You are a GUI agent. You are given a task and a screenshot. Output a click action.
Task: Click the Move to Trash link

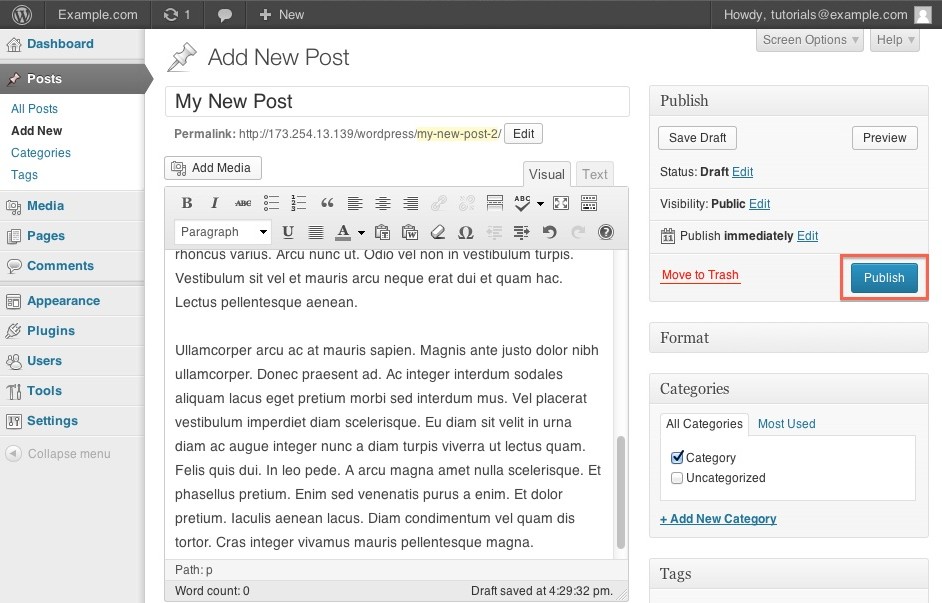[700, 275]
